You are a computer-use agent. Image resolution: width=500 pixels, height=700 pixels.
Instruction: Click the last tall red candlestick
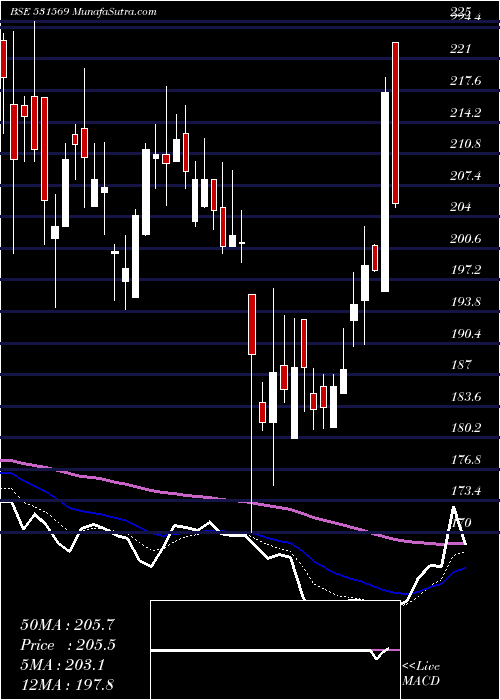click(395, 123)
